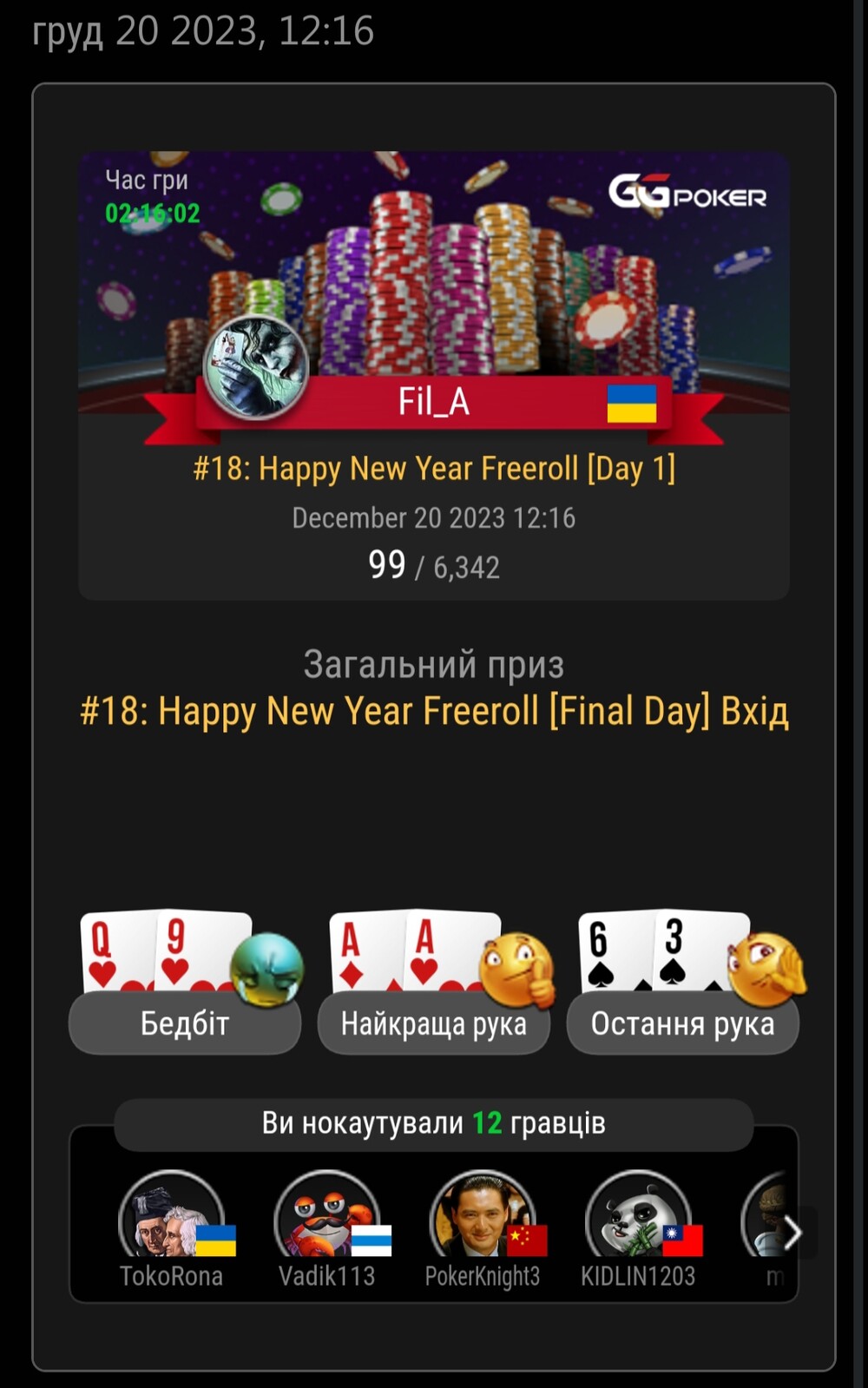The image size is (868, 1388).
Task: Select the Ukraine flag beside Fil_A
Action: (x=632, y=405)
